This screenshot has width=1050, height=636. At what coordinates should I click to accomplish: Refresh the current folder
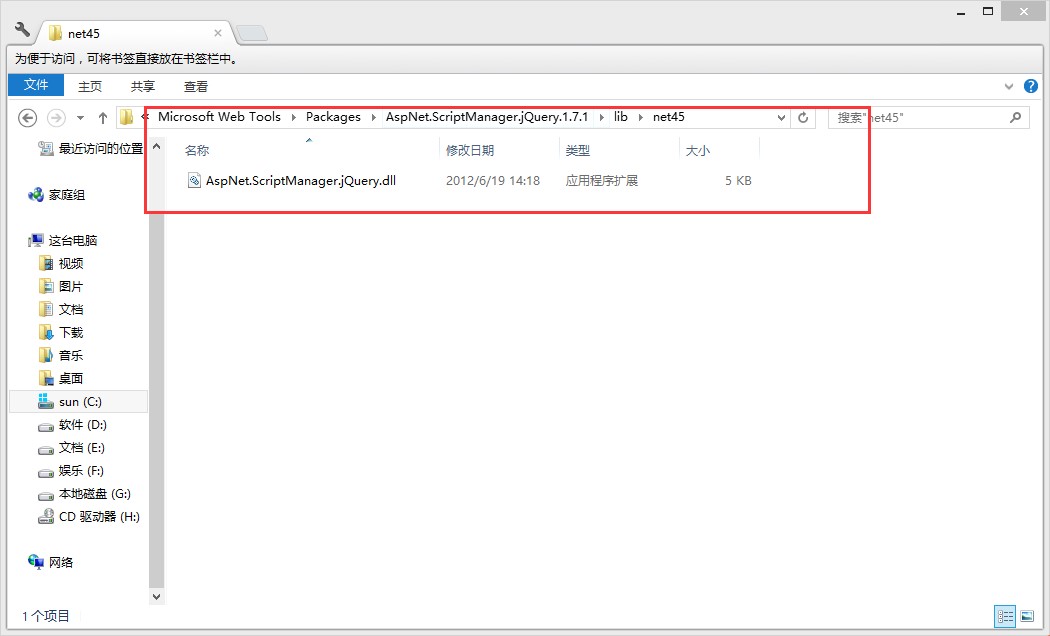pyautogui.click(x=803, y=118)
